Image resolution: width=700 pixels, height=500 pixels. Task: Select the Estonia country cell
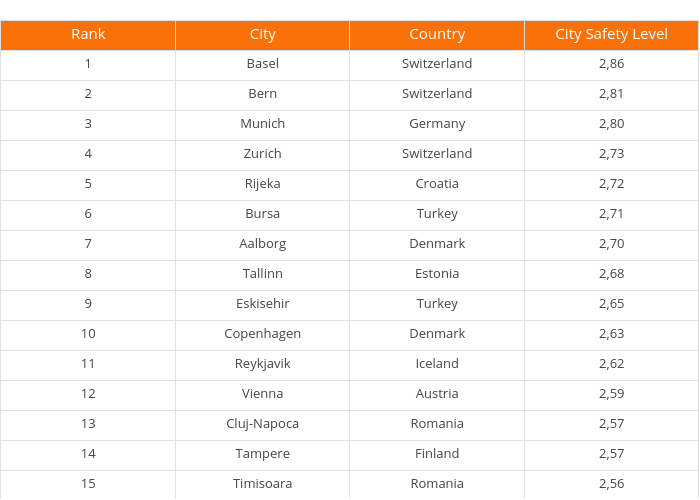pos(437,274)
